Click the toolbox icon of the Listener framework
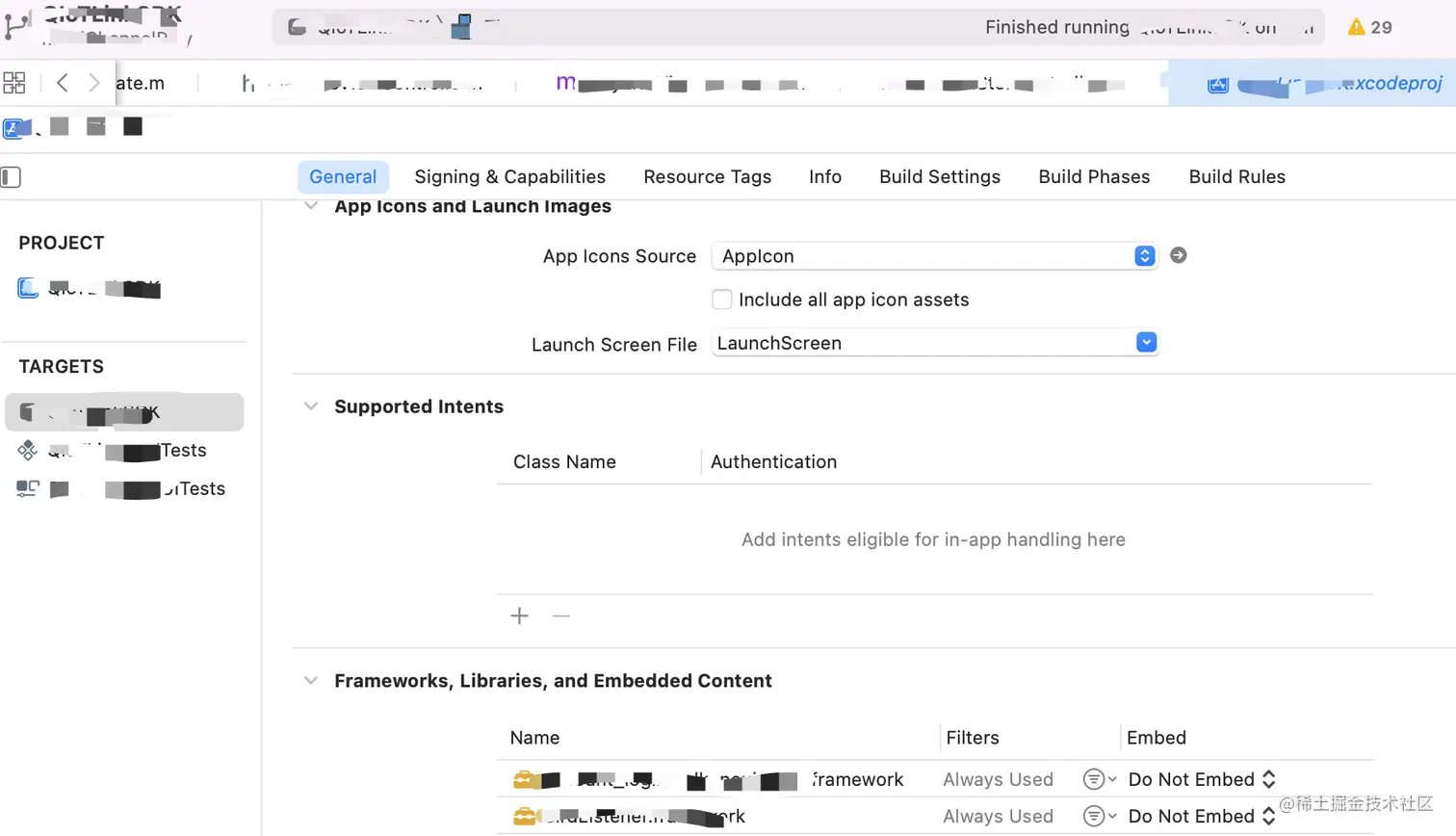Viewport: 1456px width, 836px height. (x=524, y=816)
